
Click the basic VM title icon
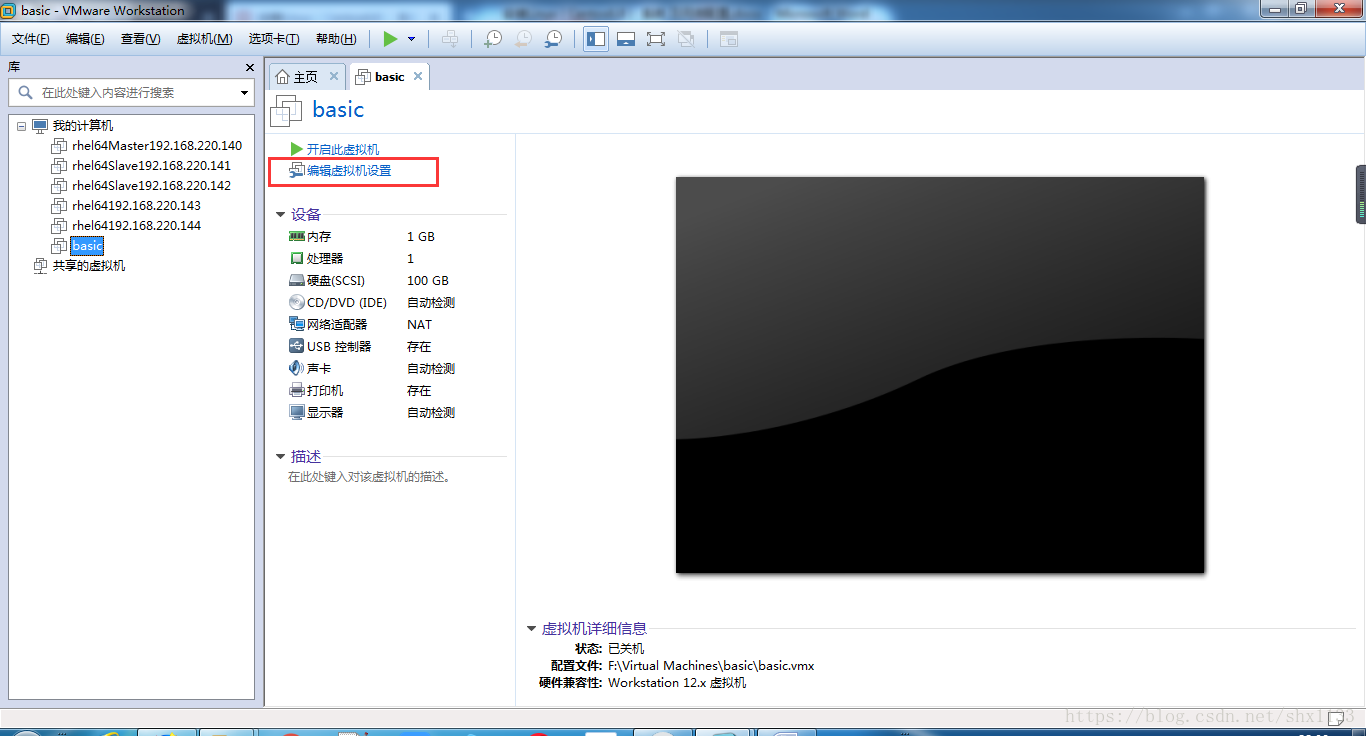click(x=287, y=111)
